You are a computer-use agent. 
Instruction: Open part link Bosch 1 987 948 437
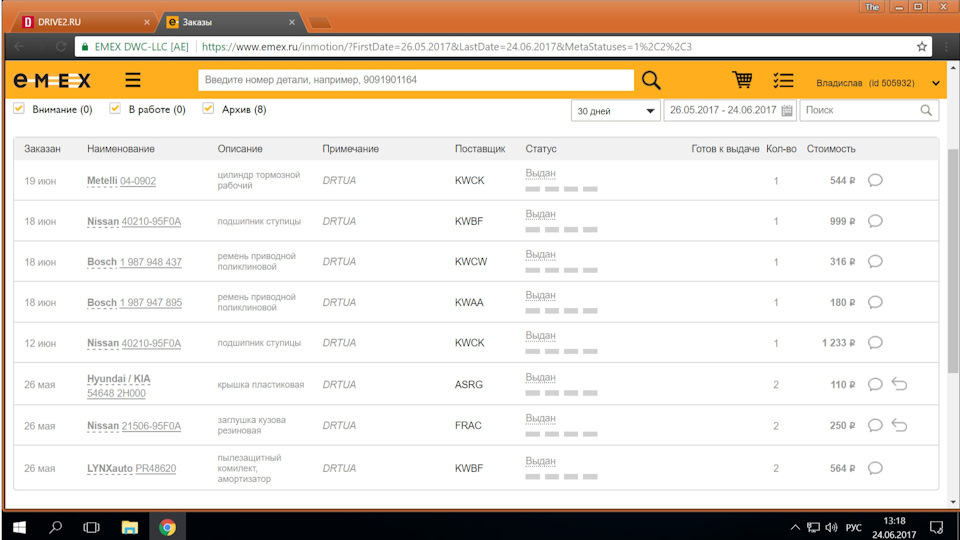coord(134,261)
